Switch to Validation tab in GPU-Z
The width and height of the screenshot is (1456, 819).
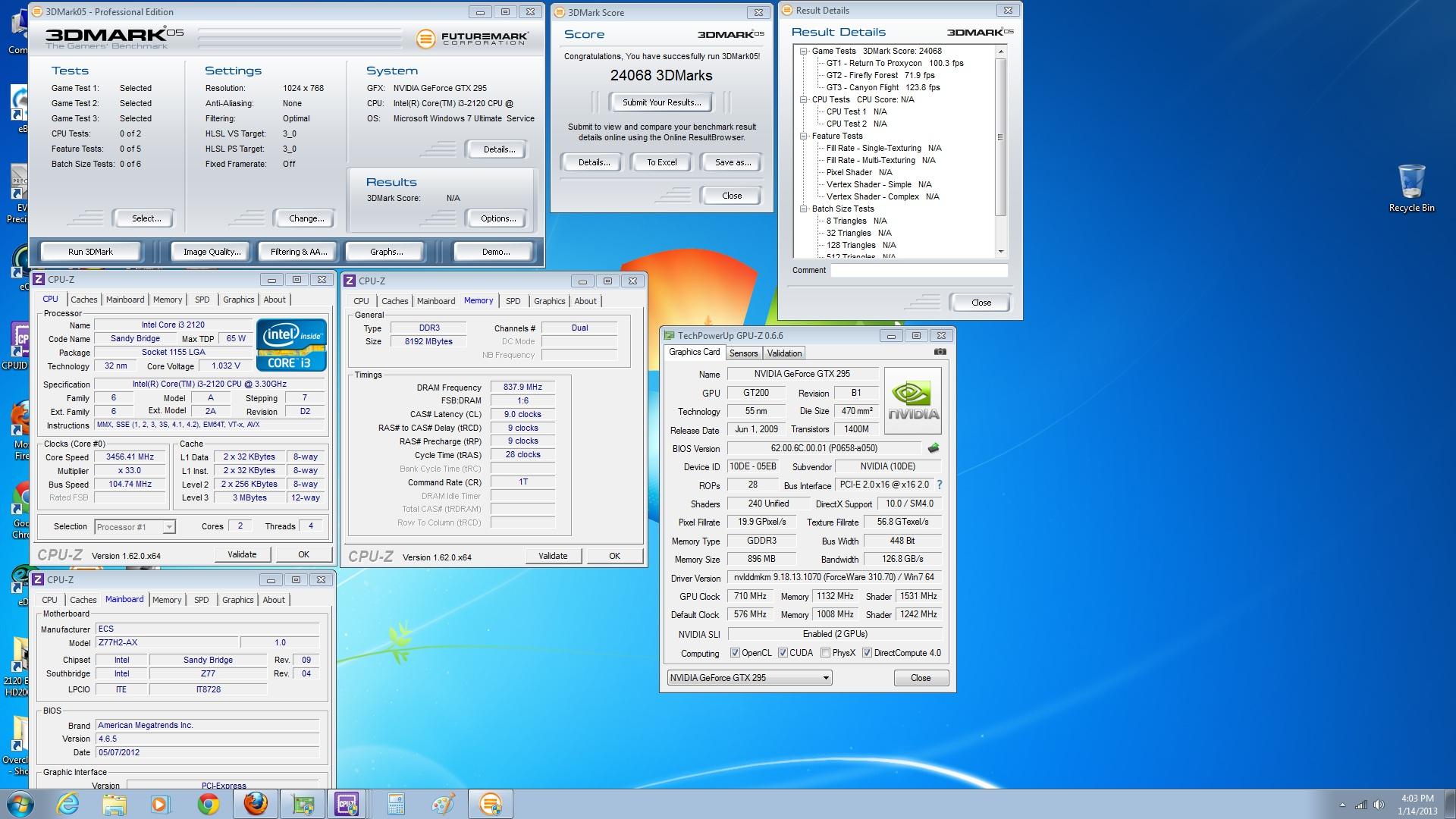pyautogui.click(x=784, y=353)
